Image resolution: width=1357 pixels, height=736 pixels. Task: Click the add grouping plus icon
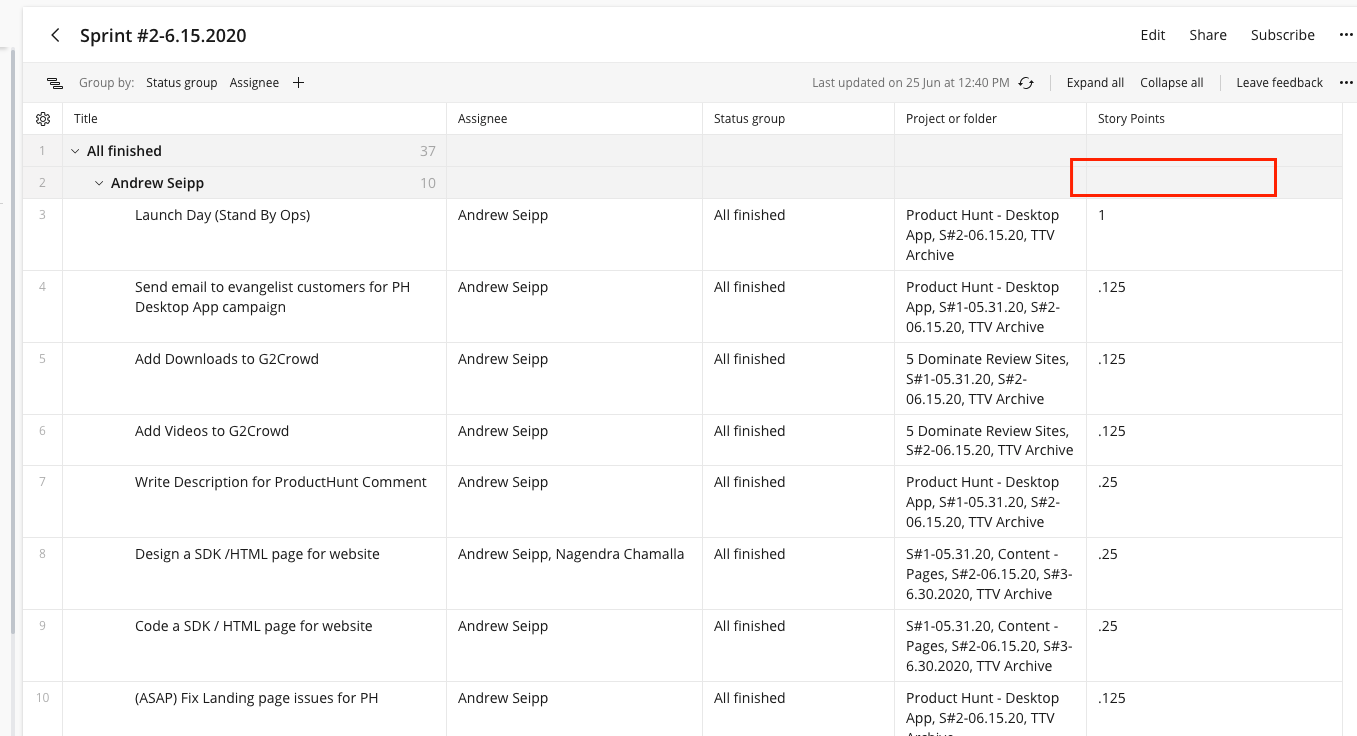[x=298, y=83]
